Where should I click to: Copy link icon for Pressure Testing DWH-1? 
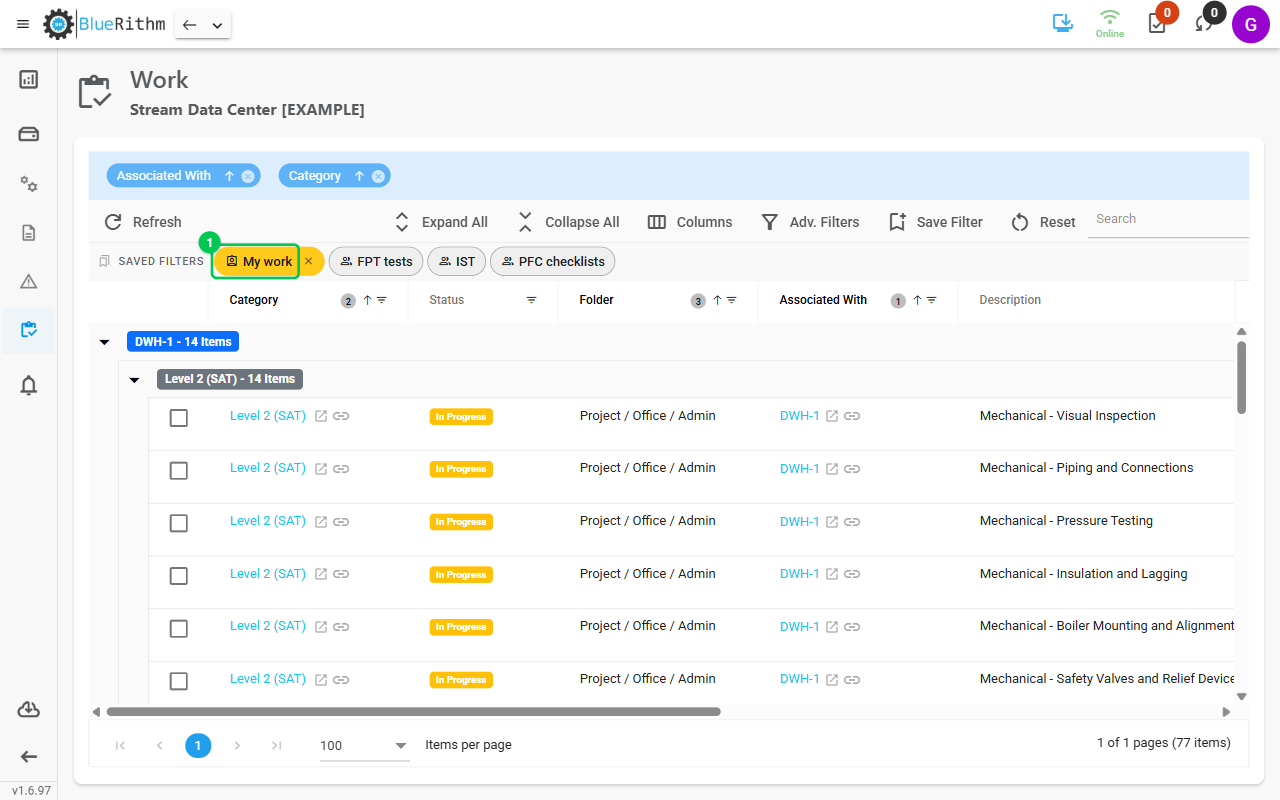click(x=852, y=522)
